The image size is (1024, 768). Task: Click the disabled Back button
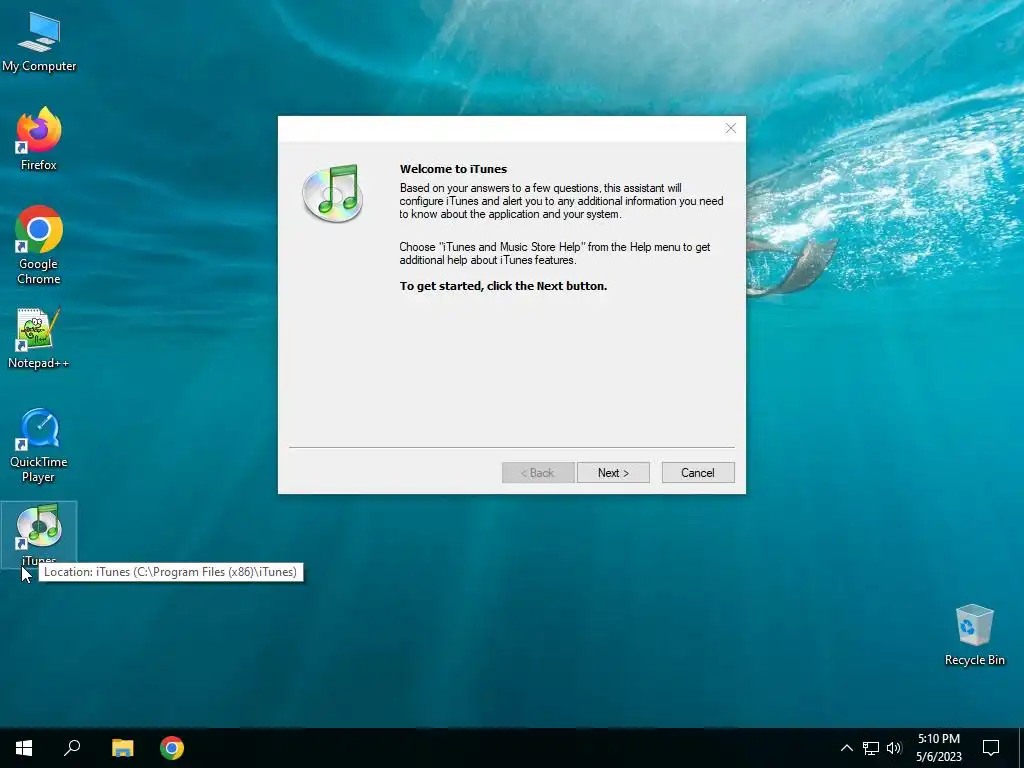pos(538,473)
